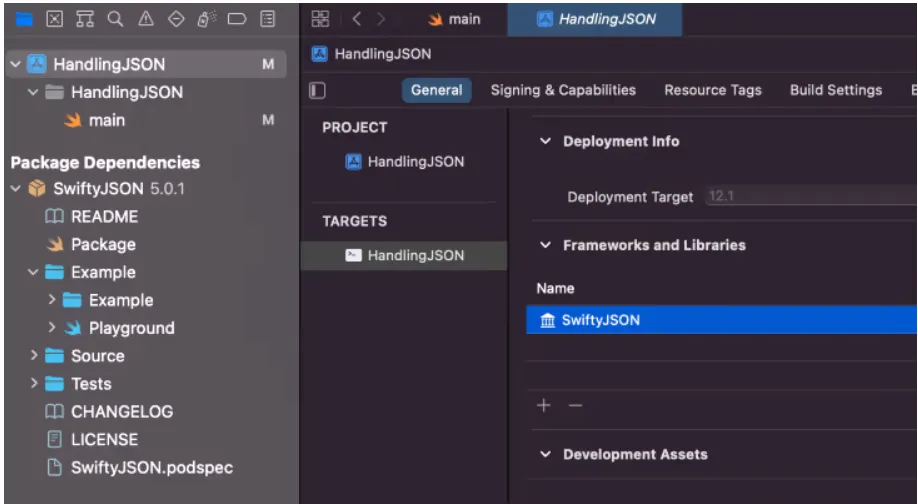Expand the Playground item
Screen dimensions: 918x504
52,328
